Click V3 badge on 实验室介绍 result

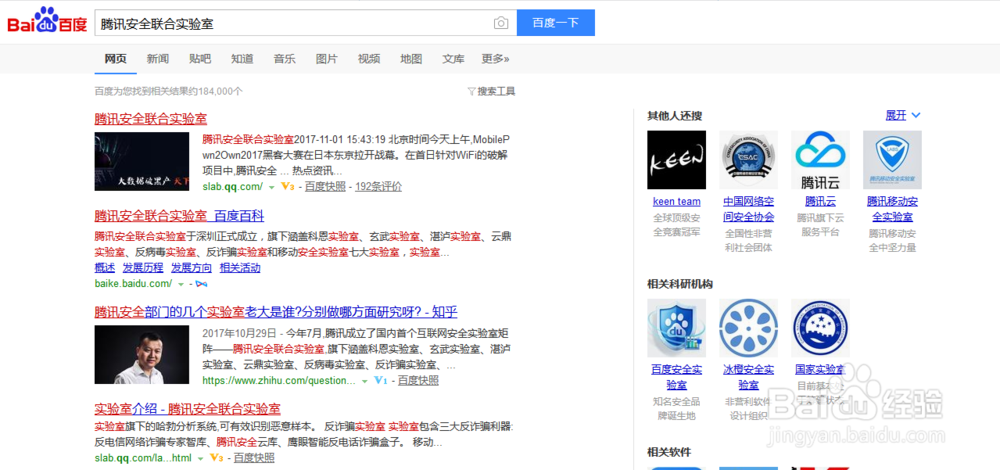217,458
